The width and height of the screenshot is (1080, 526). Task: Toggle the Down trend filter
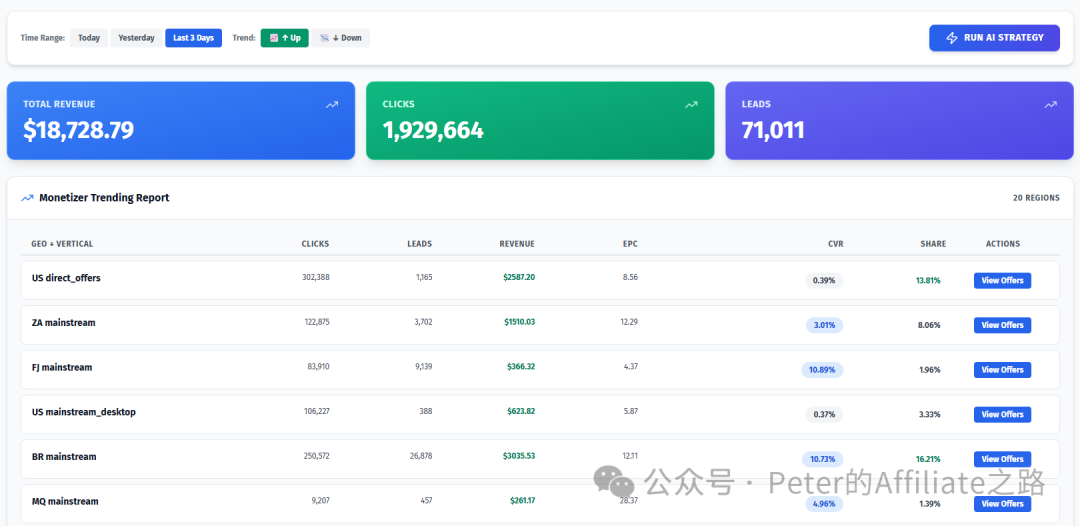click(341, 38)
